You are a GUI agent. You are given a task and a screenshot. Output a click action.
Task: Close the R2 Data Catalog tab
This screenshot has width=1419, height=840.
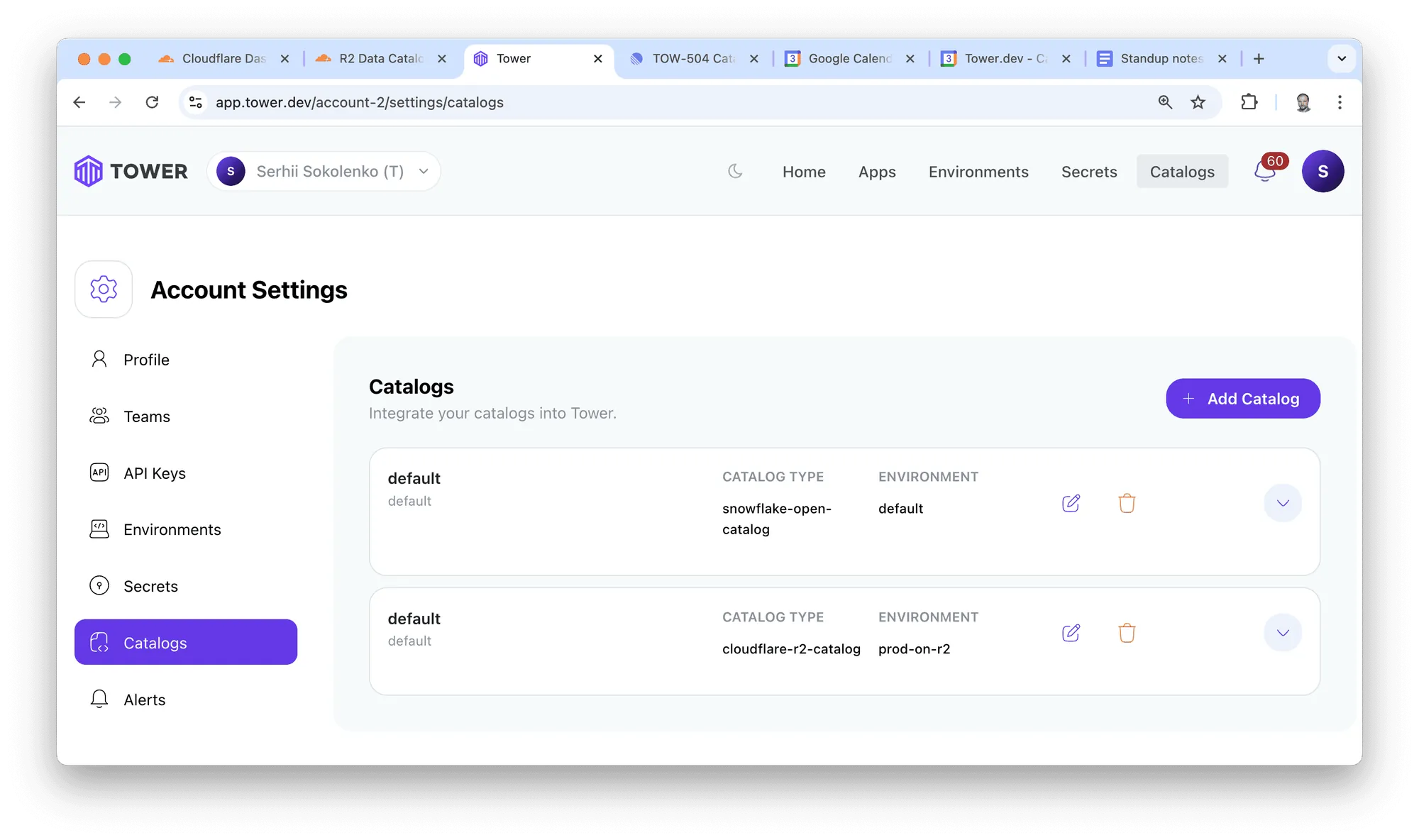pos(441,58)
